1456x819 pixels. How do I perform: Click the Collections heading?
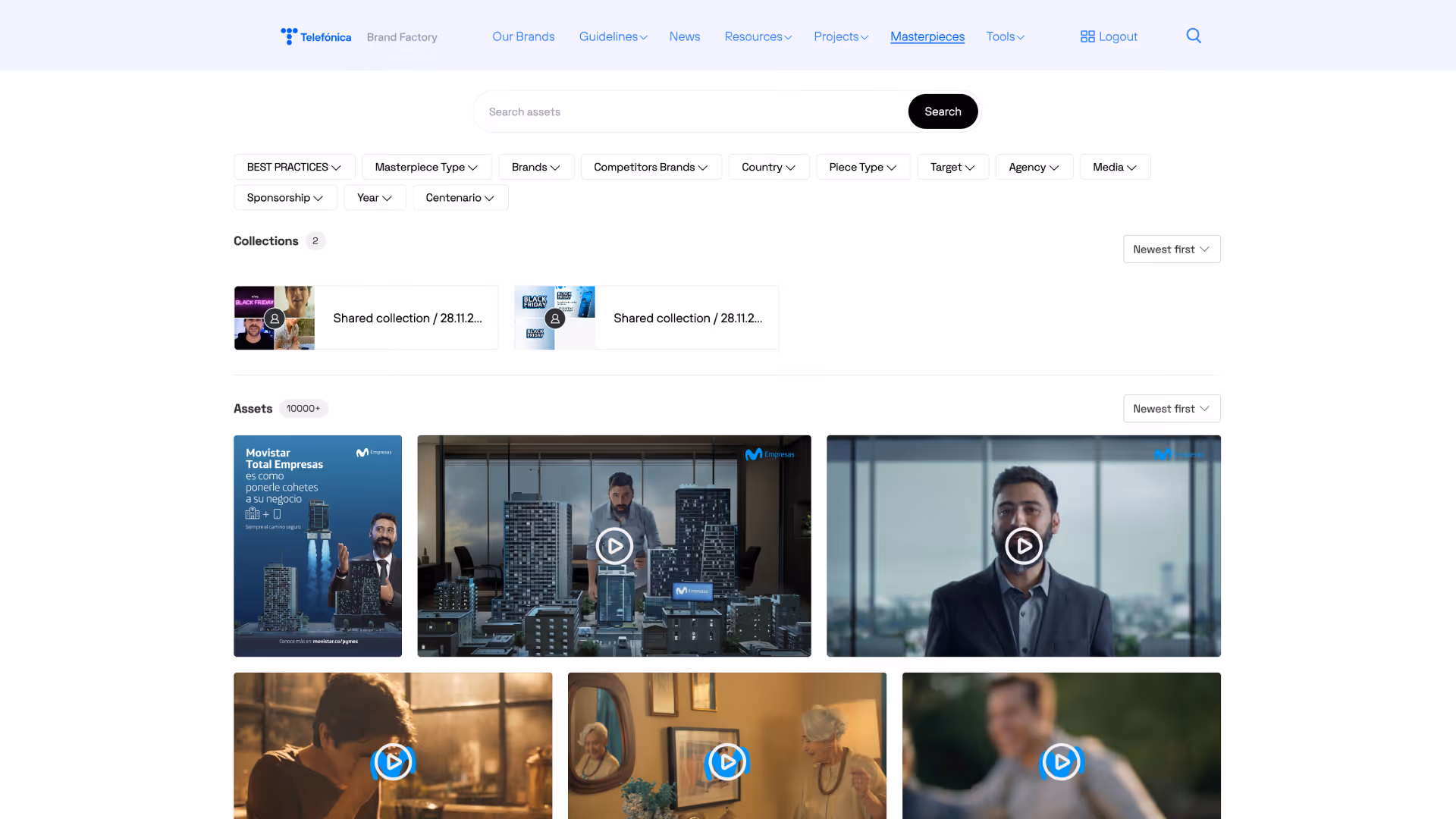(266, 240)
